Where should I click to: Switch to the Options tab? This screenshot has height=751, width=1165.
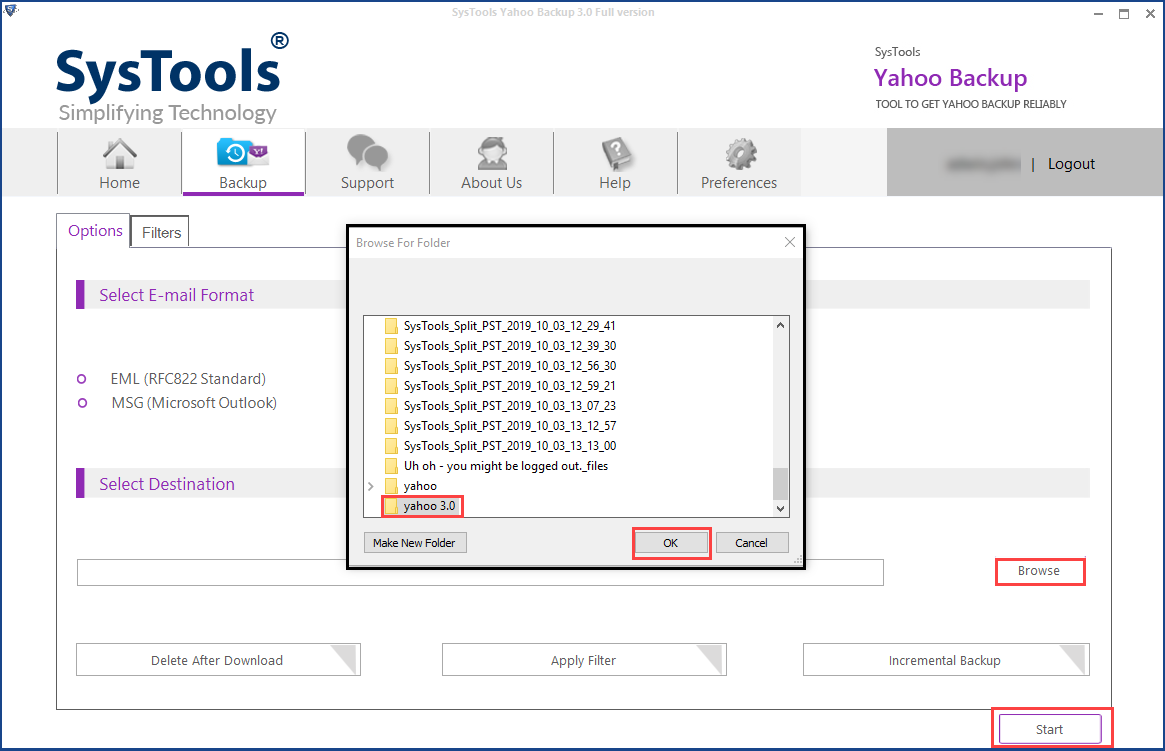point(95,231)
